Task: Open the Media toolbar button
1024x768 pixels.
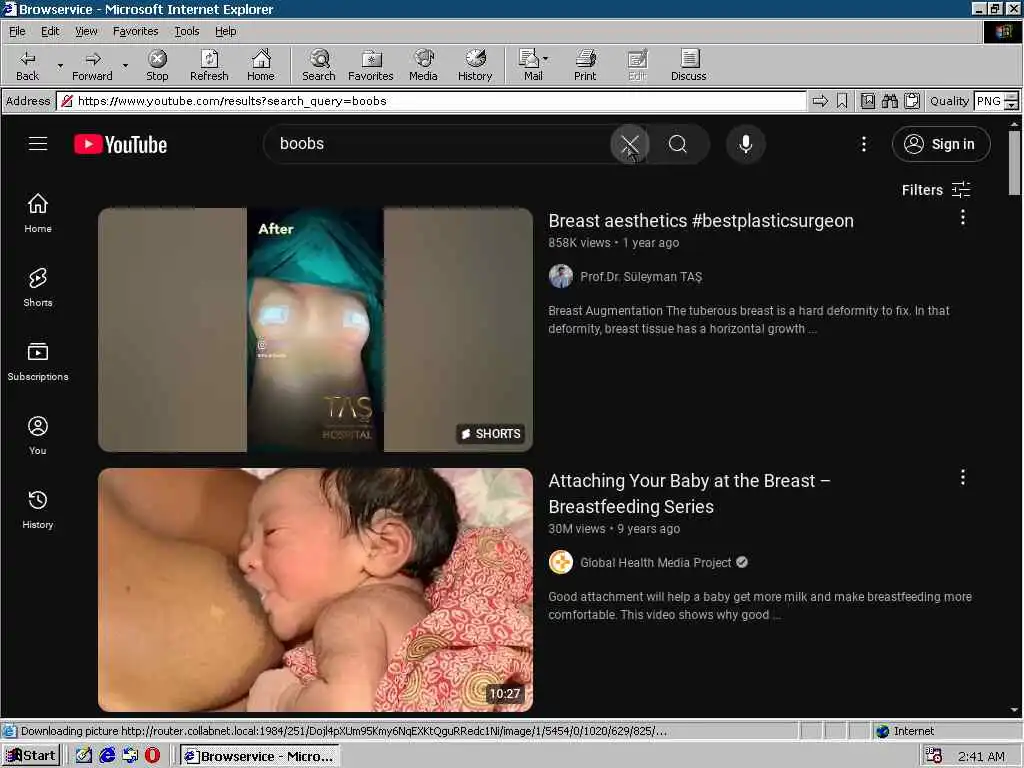Action: (x=423, y=65)
